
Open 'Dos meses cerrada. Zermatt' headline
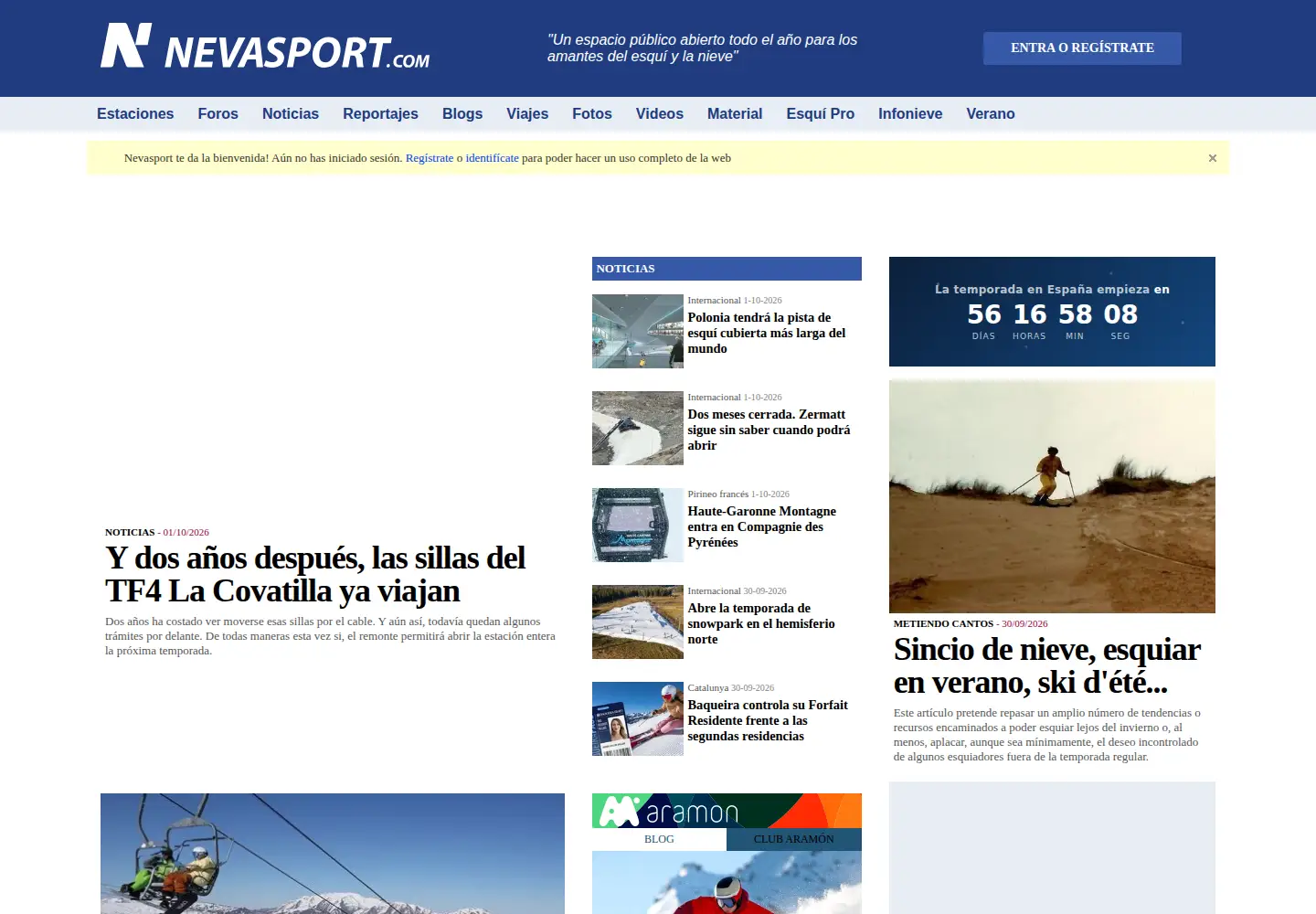(769, 430)
